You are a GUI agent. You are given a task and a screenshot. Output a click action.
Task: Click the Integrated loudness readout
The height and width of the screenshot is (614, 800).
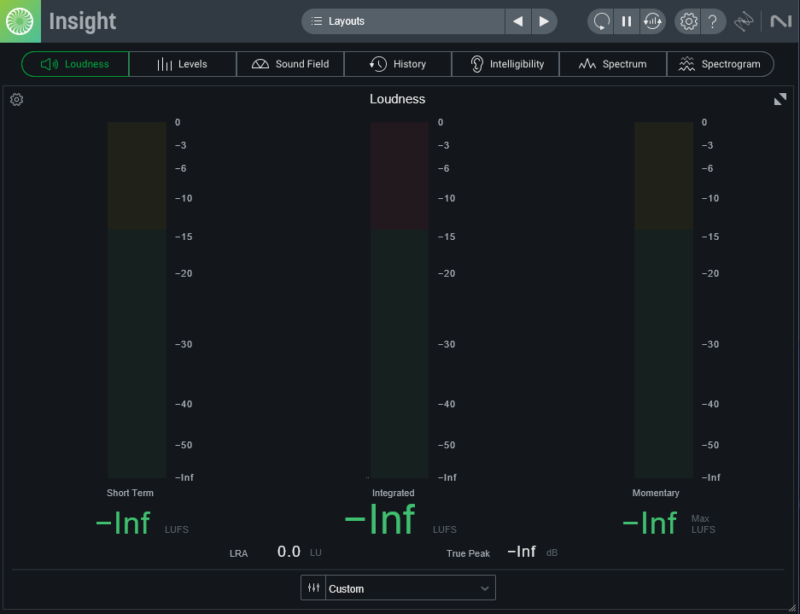pos(379,520)
